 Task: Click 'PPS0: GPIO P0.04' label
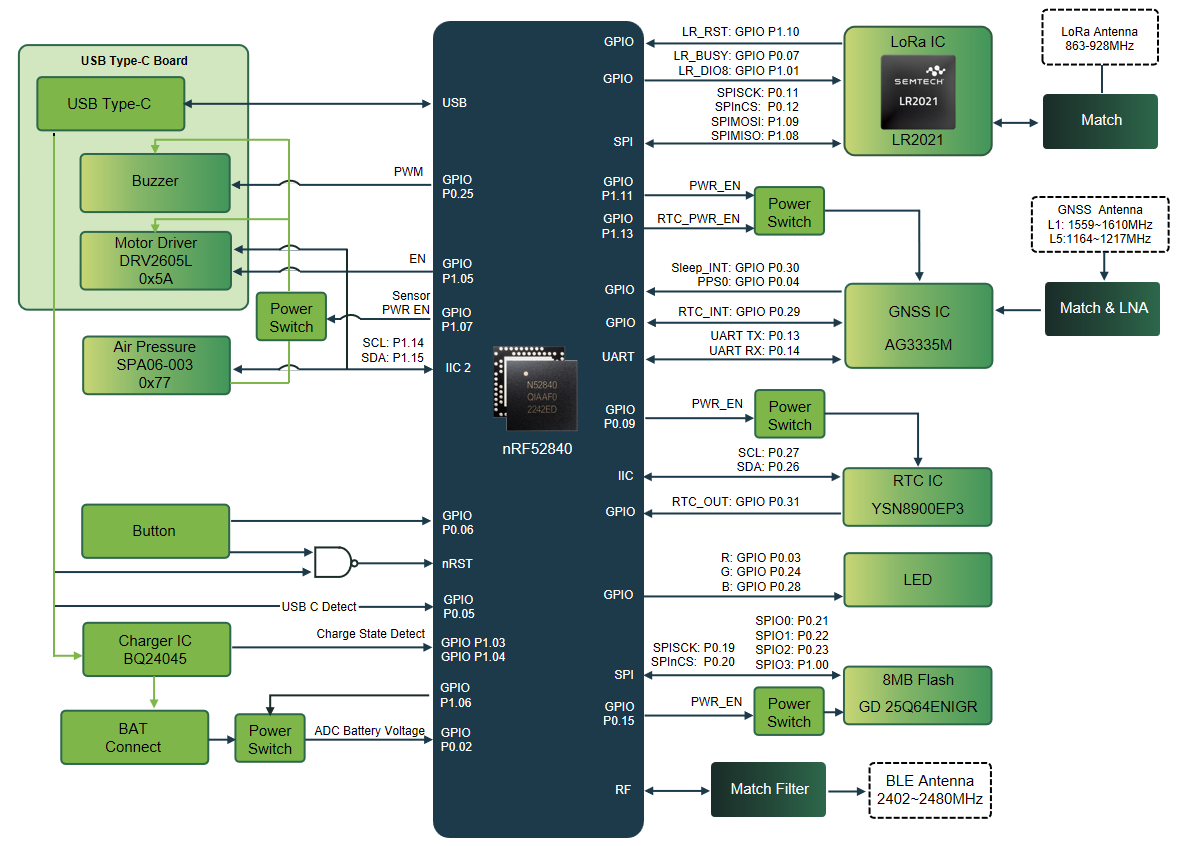pyautogui.click(x=749, y=282)
